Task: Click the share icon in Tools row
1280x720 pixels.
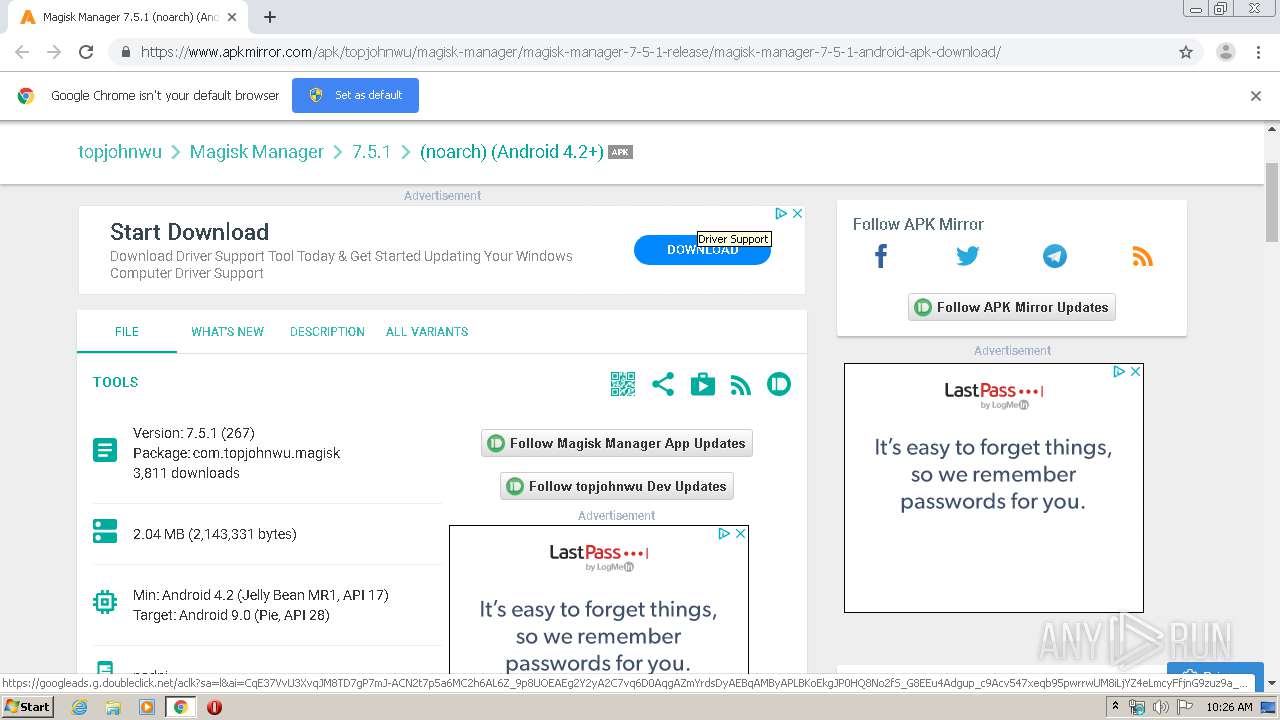Action: (x=663, y=384)
